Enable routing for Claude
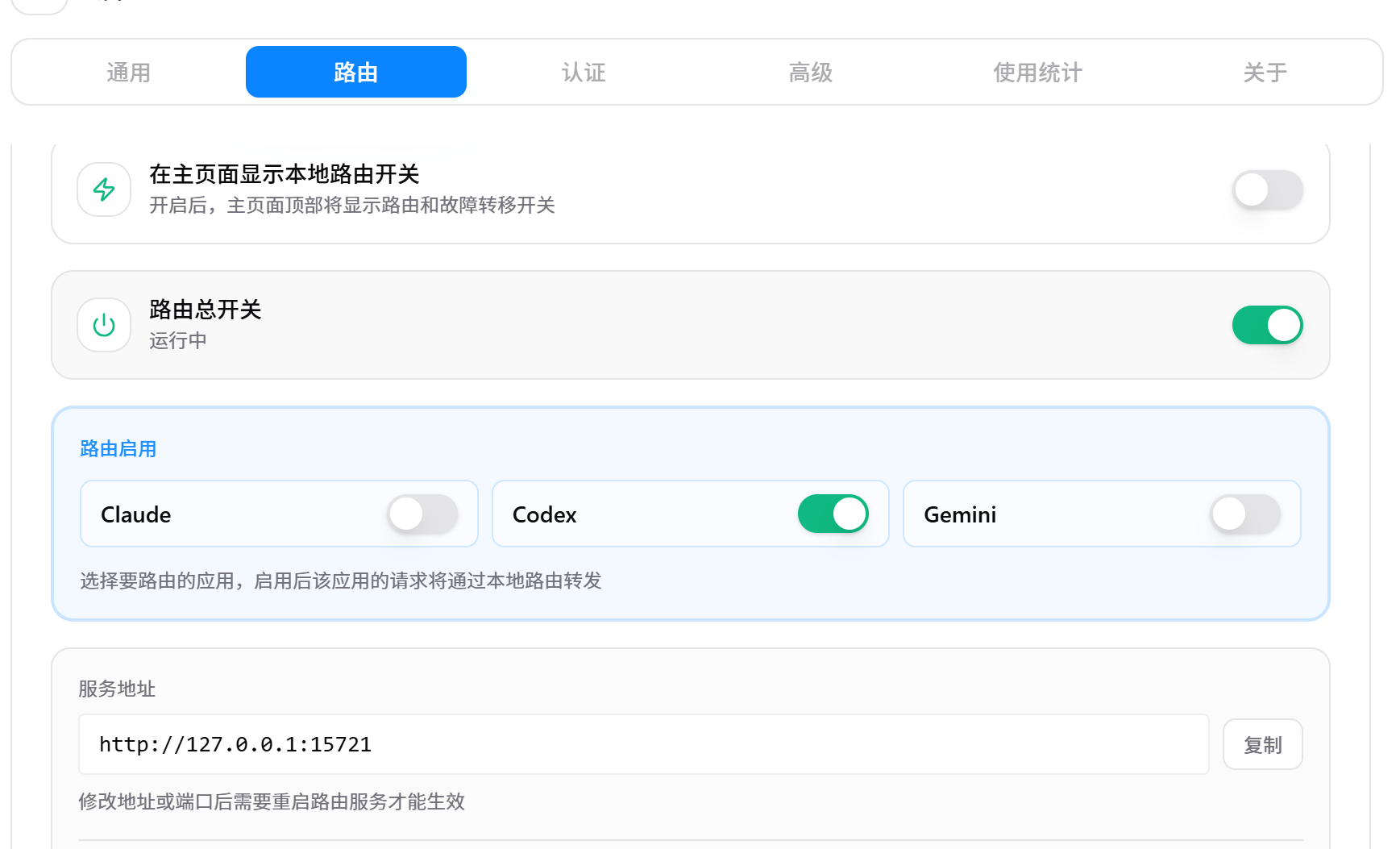 [422, 514]
